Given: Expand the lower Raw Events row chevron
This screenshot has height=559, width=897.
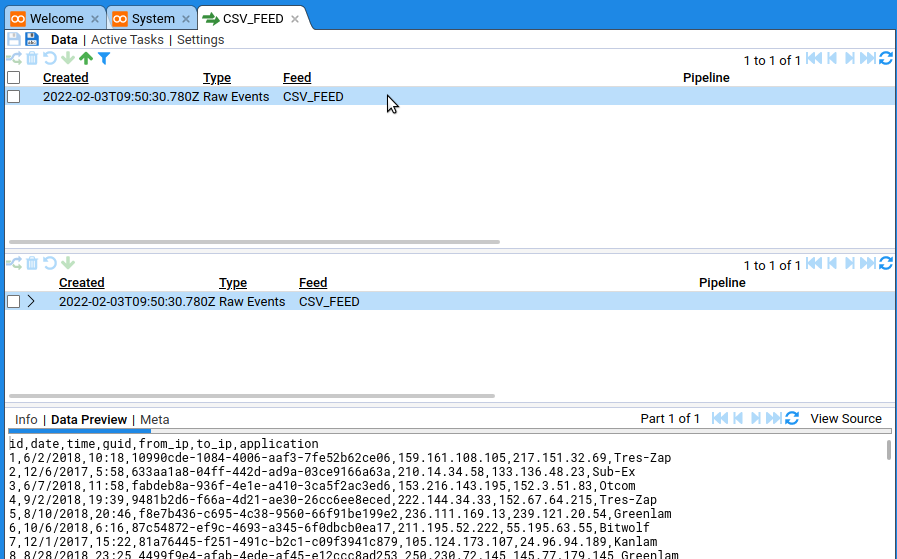Looking at the screenshot, I should point(31,301).
